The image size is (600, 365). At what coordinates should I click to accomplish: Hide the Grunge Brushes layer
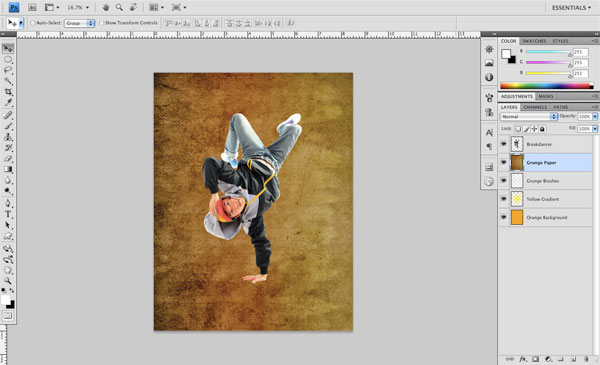[504, 181]
